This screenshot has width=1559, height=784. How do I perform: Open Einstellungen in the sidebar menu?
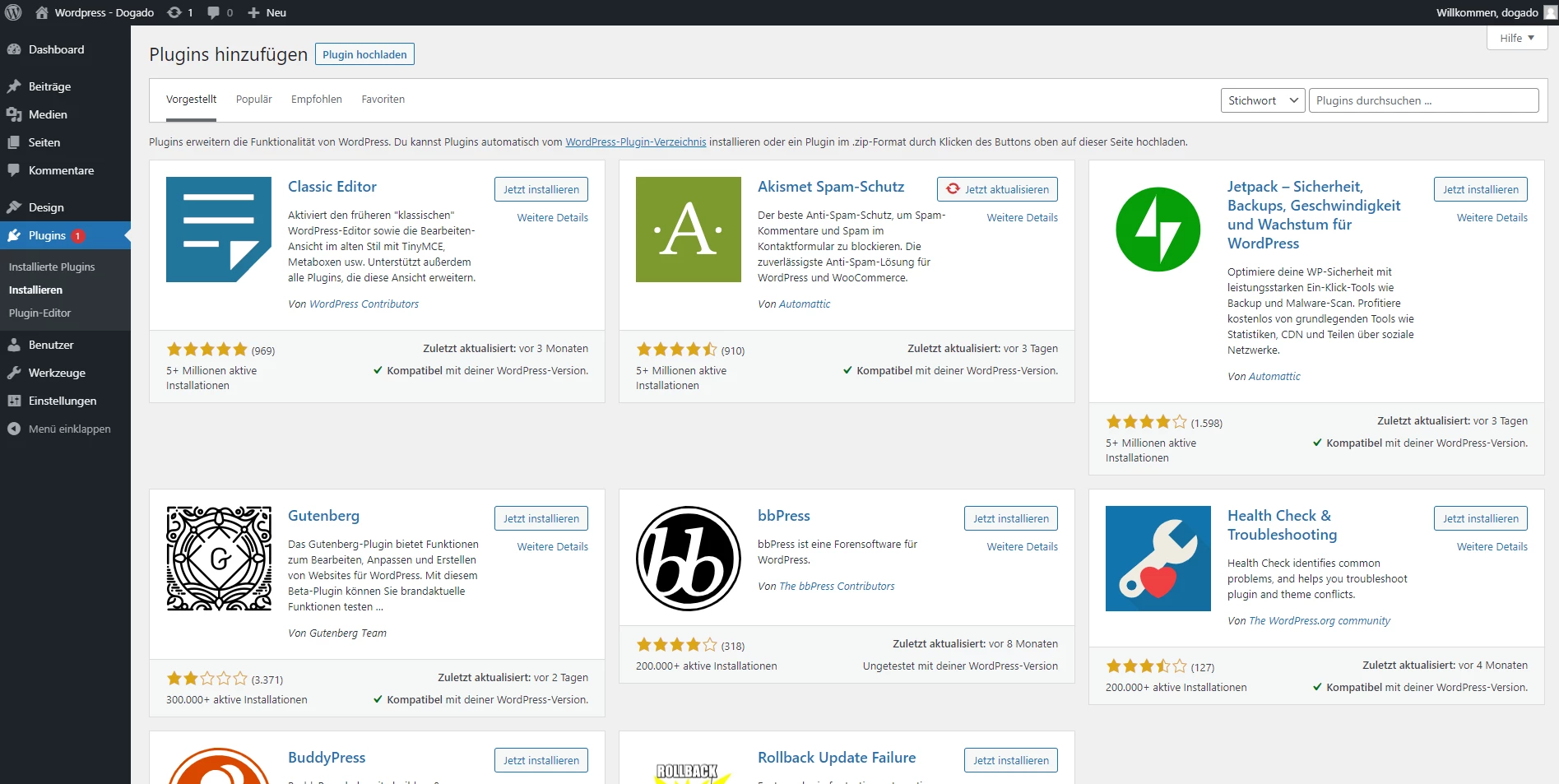[62, 401]
